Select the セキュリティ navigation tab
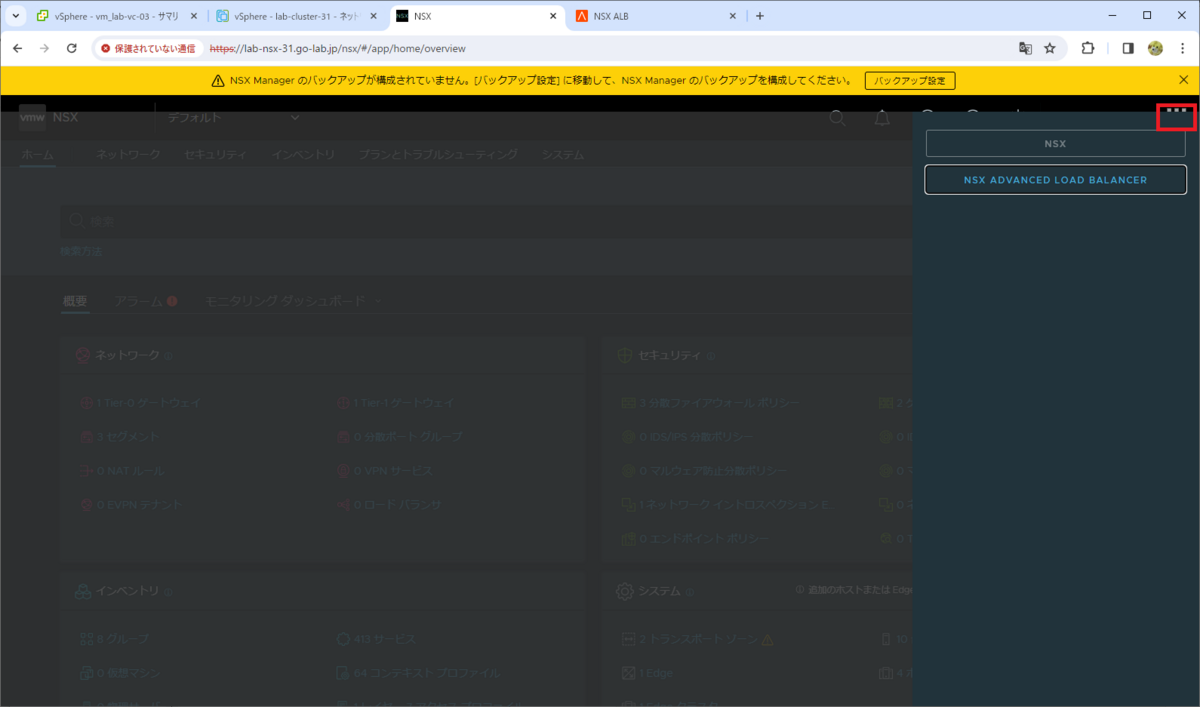 [x=215, y=155]
